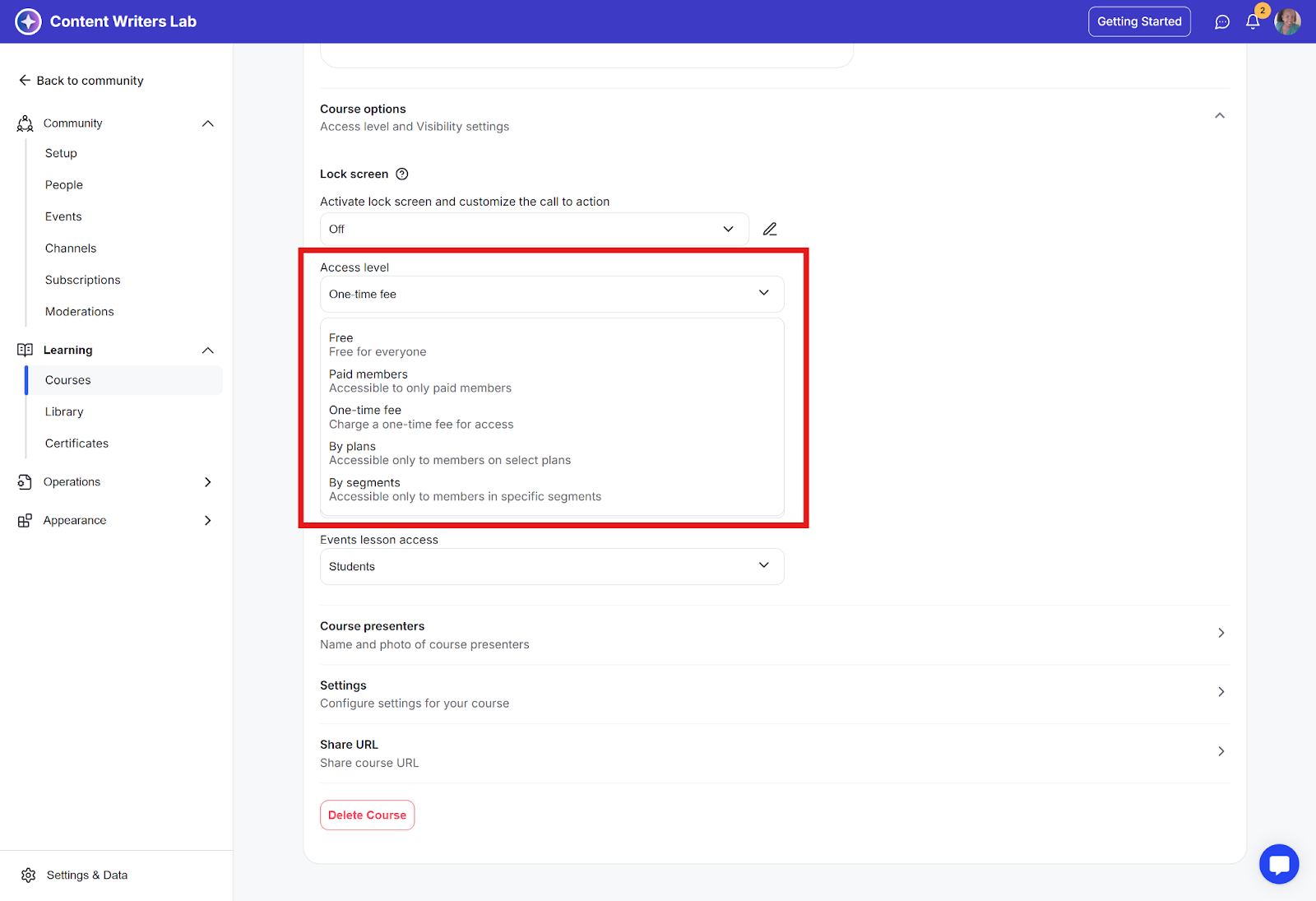Expand the Appearance section chevron
The width and height of the screenshot is (1316, 901).
coord(208,521)
